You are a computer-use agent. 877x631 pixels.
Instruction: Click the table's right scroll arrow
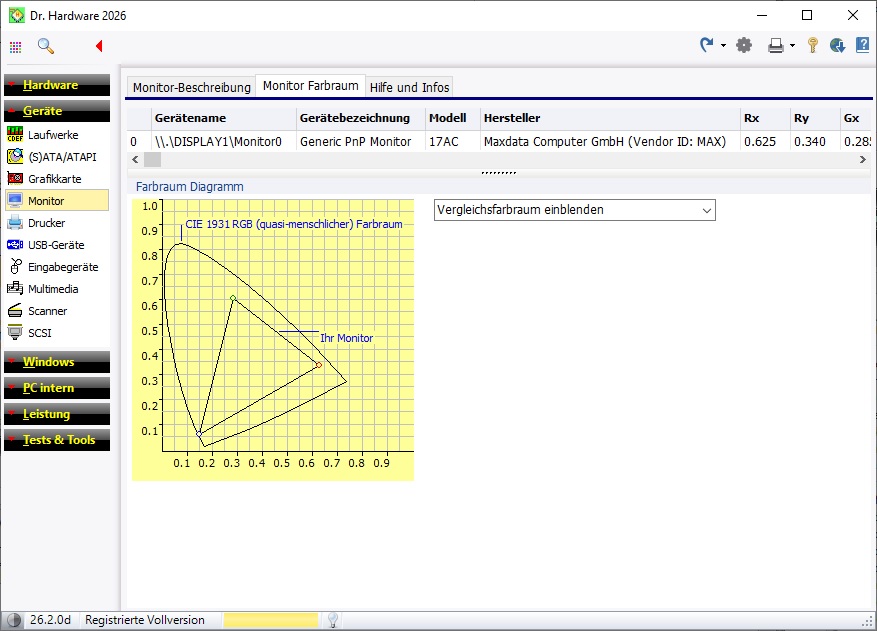tap(862, 159)
